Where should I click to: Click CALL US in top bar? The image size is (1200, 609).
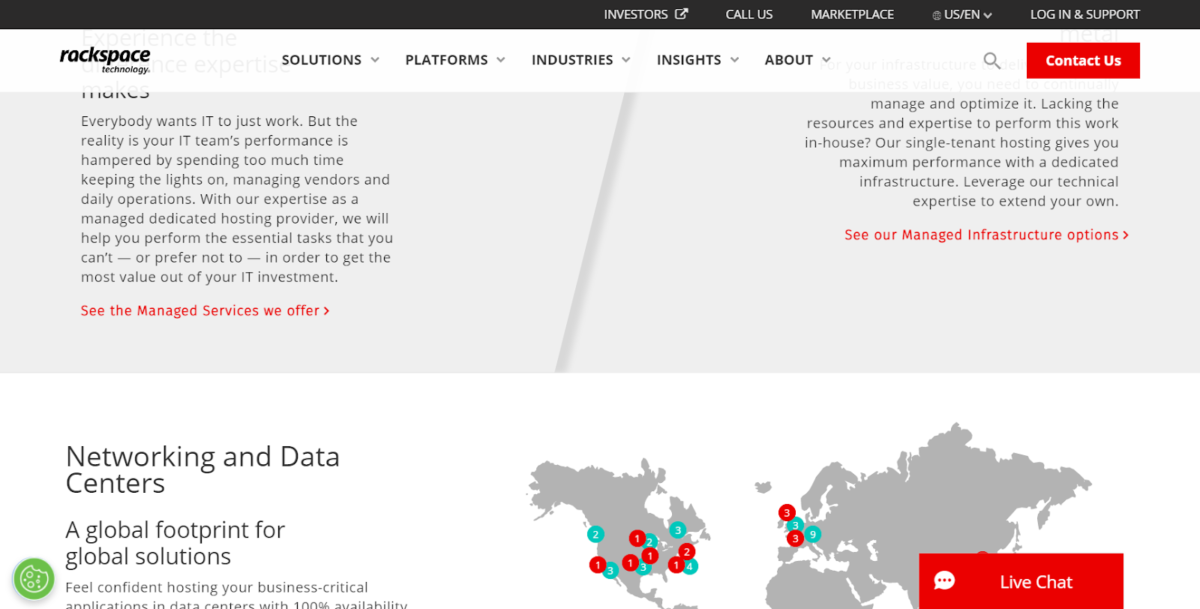749,14
